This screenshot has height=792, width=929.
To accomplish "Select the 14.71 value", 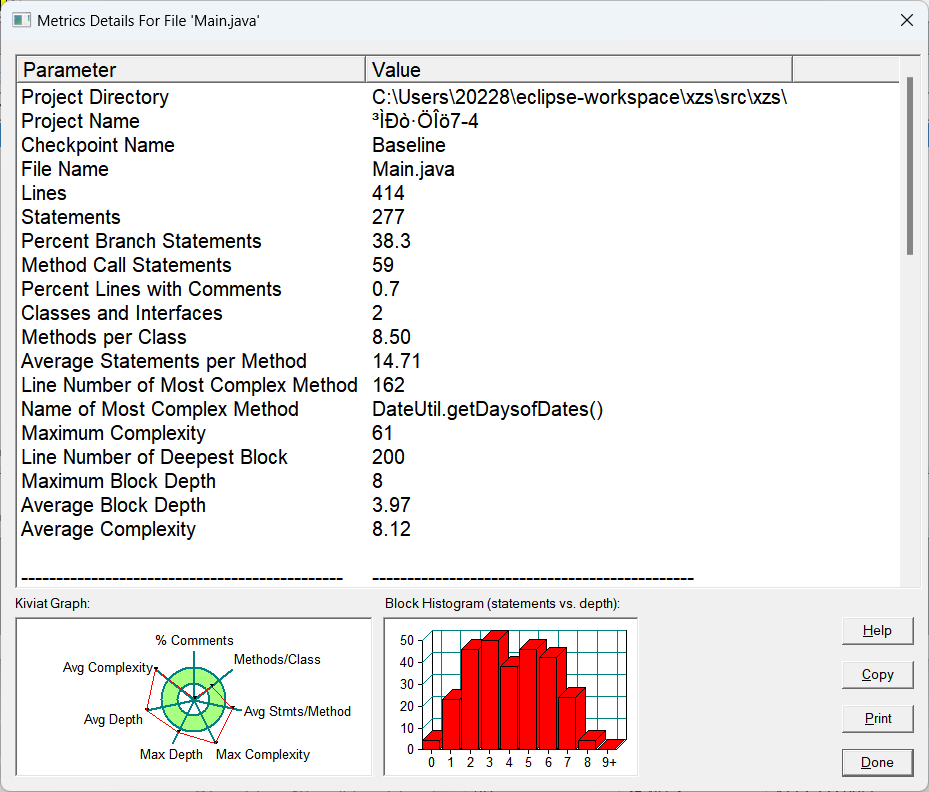I will click(396, 361).
